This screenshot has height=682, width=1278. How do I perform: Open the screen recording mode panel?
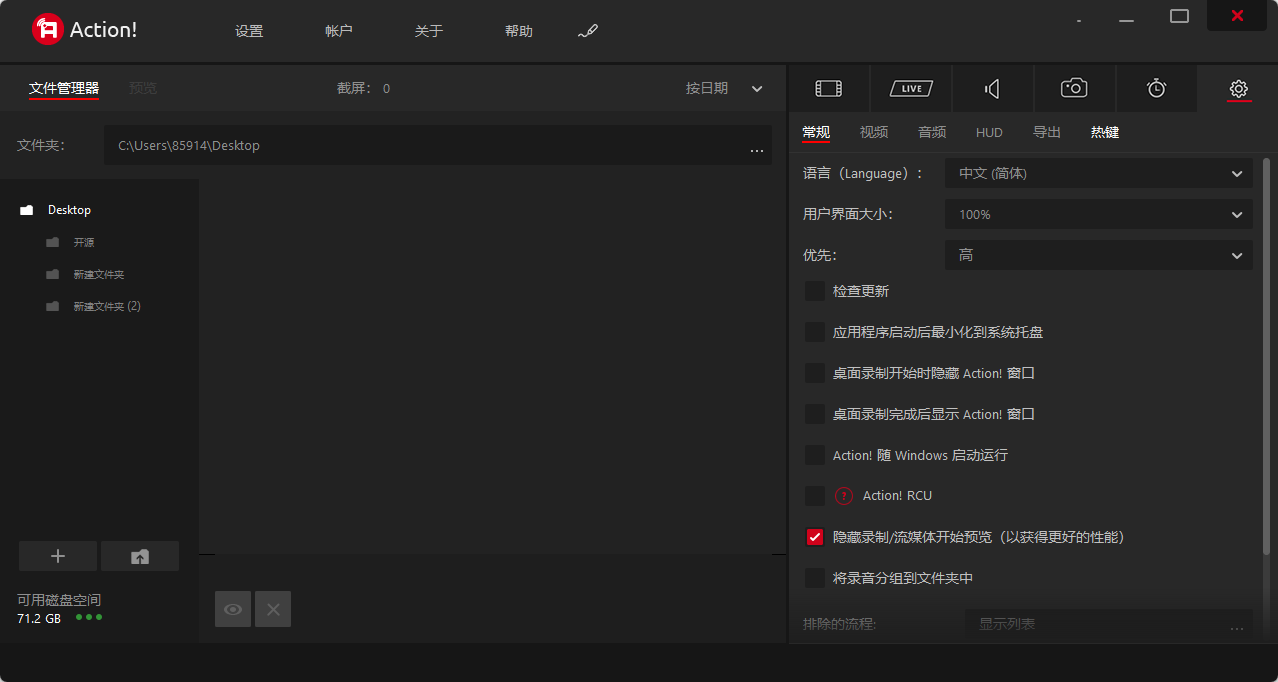(828, 88)
